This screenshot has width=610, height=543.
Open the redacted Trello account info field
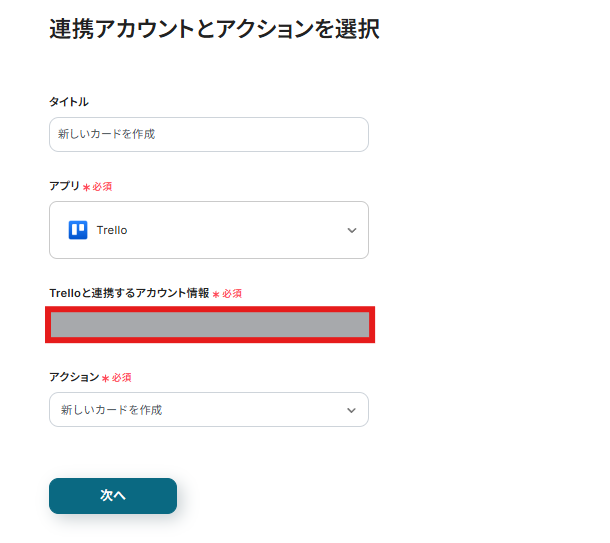click(x=210, y=325)
